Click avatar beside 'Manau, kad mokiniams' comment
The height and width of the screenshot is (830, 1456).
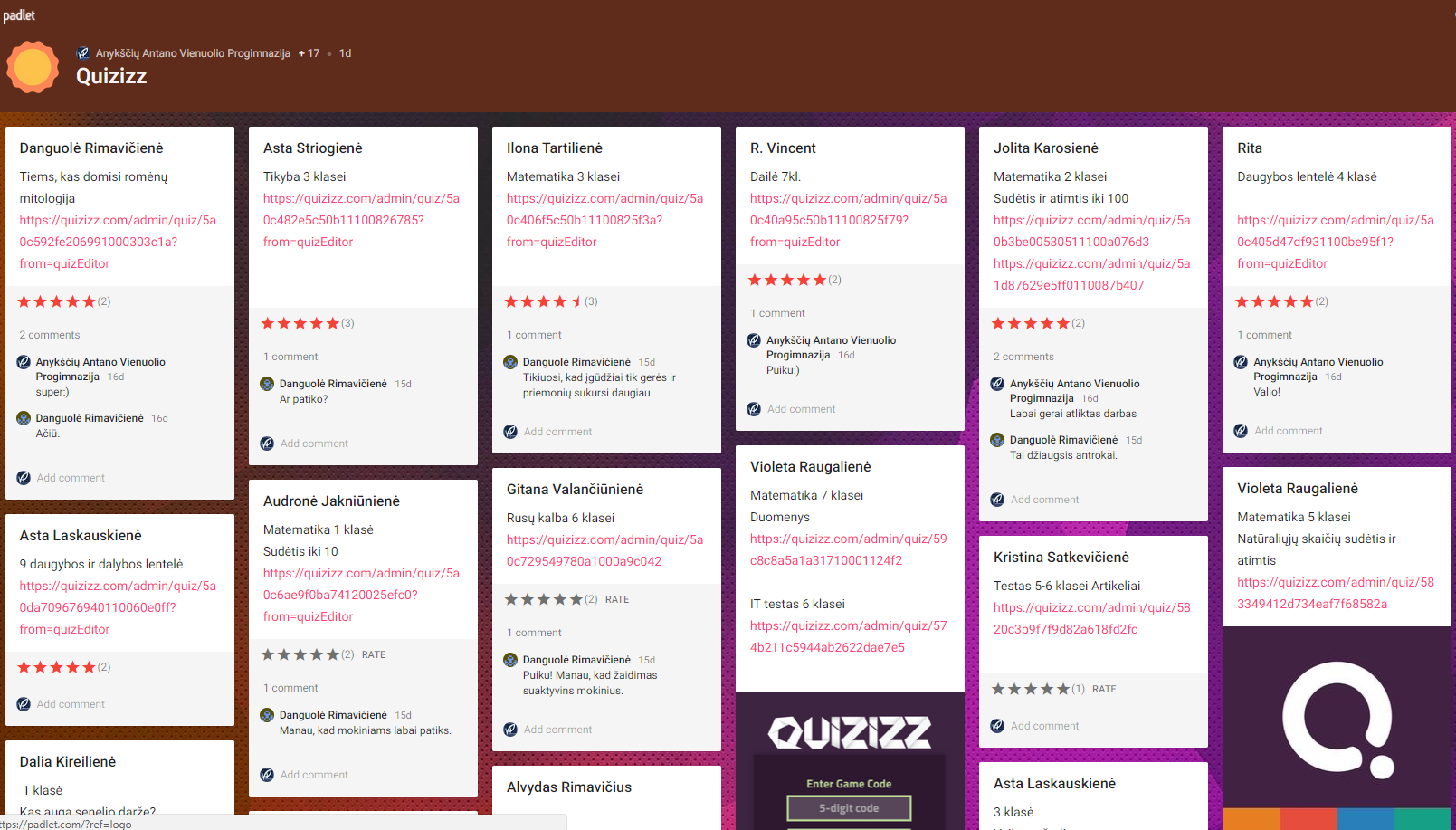[267, 715]
